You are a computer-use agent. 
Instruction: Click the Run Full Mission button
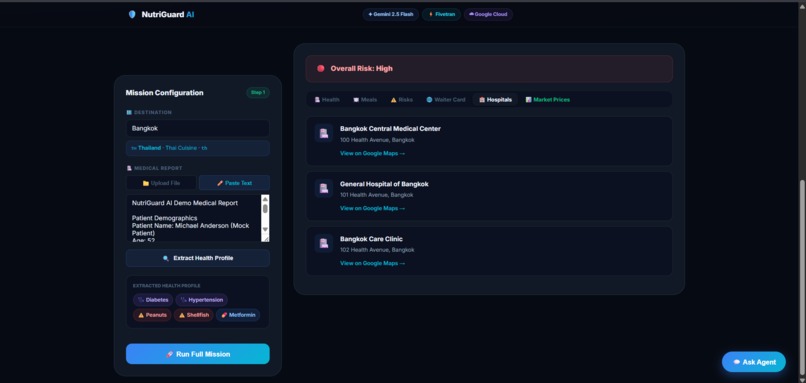198,354
